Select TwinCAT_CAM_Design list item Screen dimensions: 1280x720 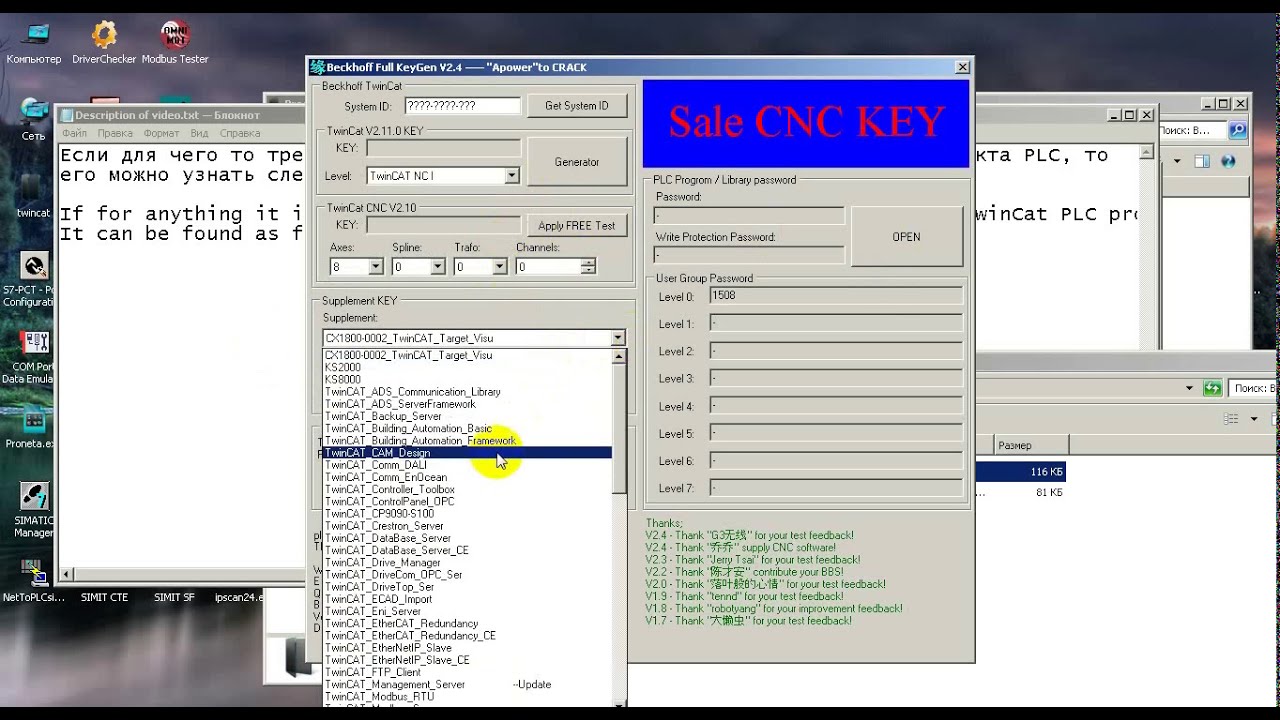(x=468, y=453)
